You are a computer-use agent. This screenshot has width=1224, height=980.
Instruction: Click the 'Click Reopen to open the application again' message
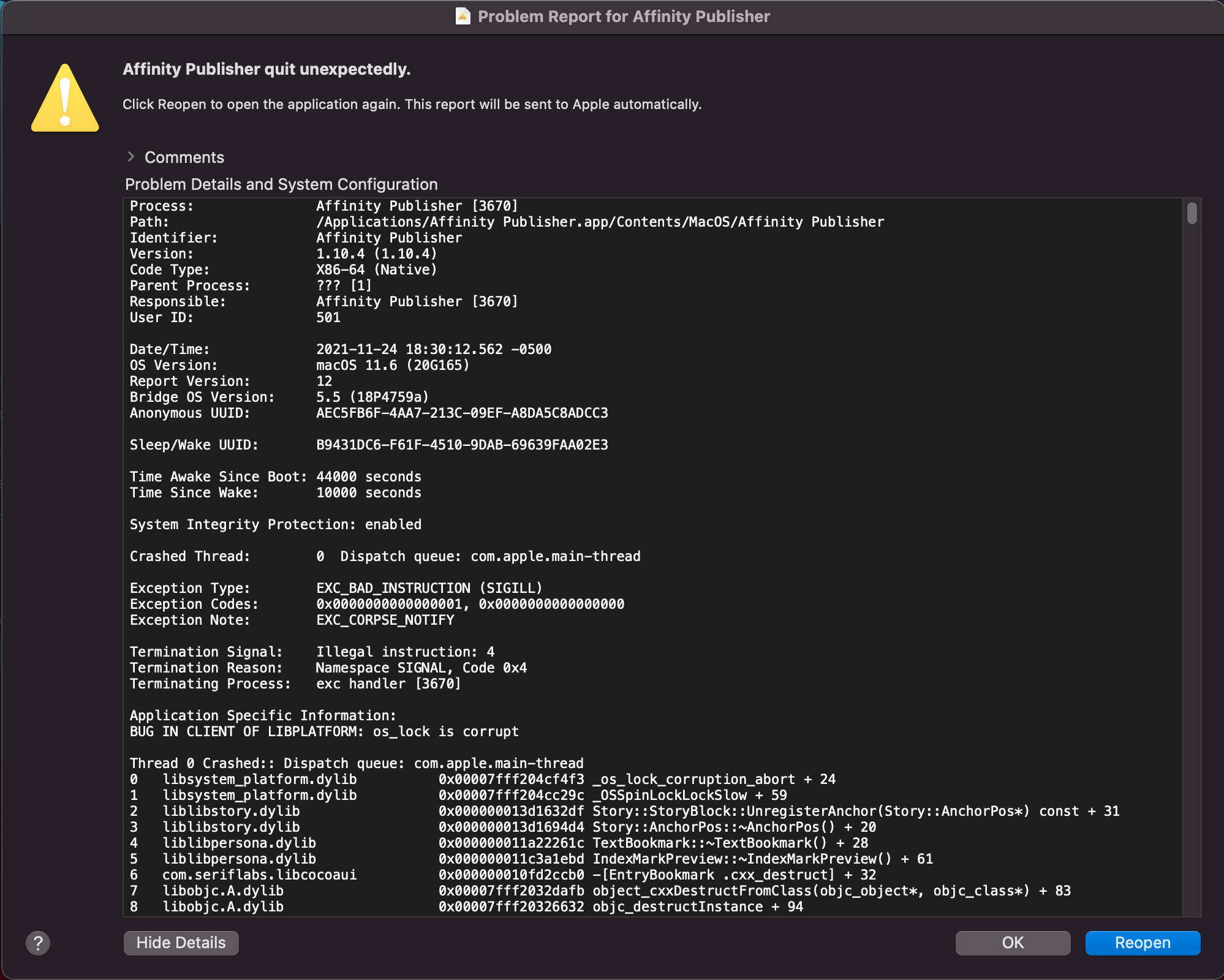click(x=412, y=104)
